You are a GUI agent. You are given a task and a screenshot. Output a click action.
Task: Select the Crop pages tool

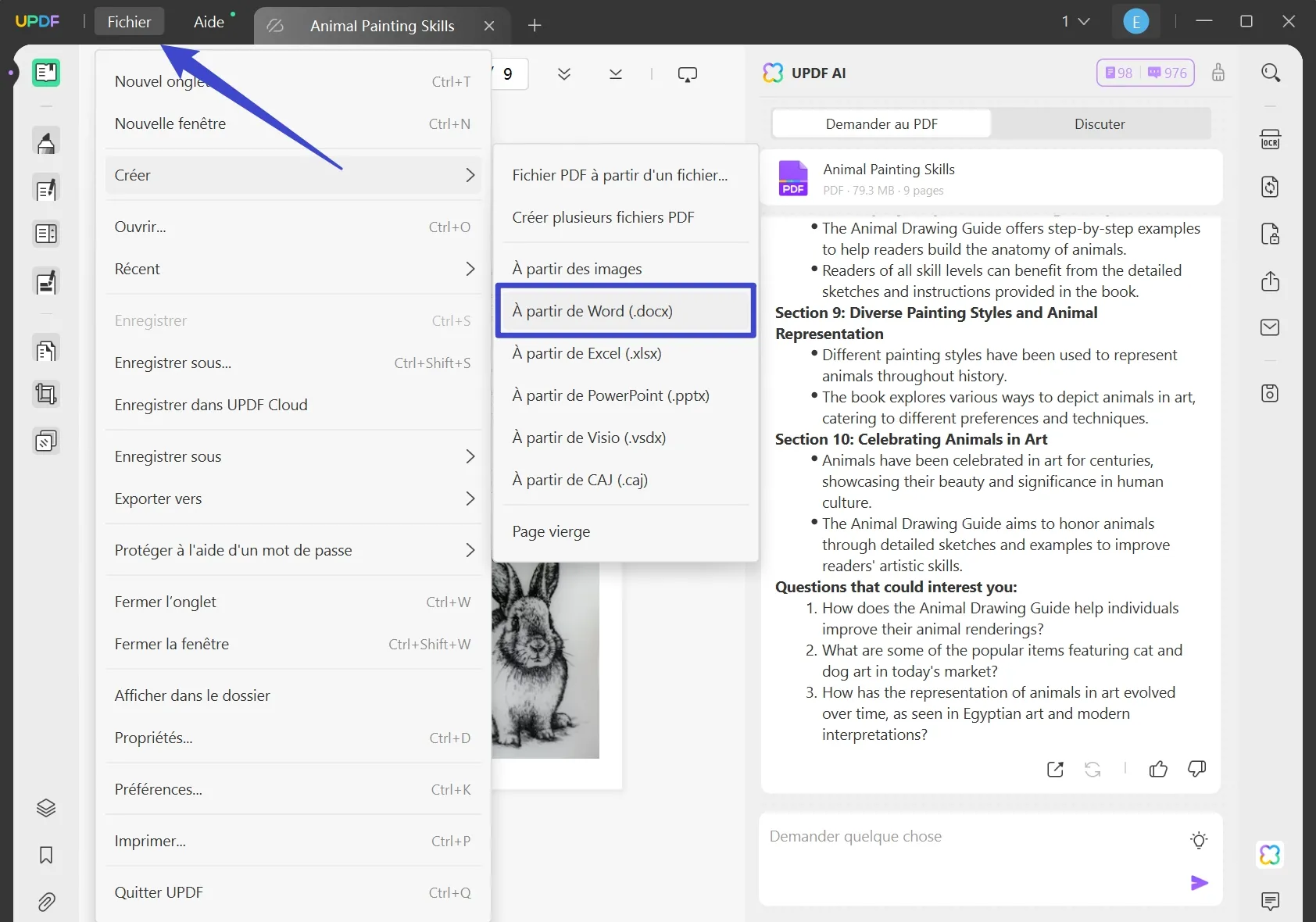coord(46,393)
